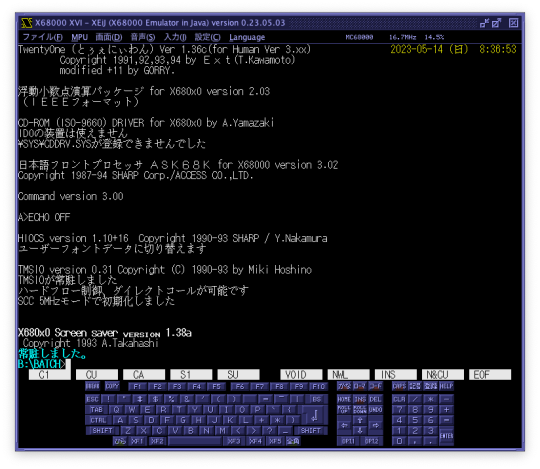Click the XF2 key
The width and height of the screenshot is (540, 469).
coord(157,441)
